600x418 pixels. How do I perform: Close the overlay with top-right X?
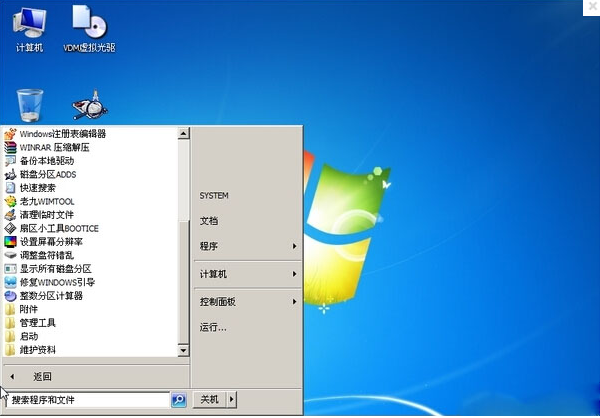pos(592,7)
